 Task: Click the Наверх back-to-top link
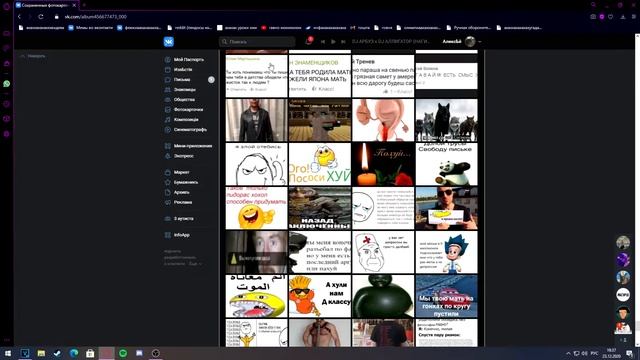(x=33, y=56)
